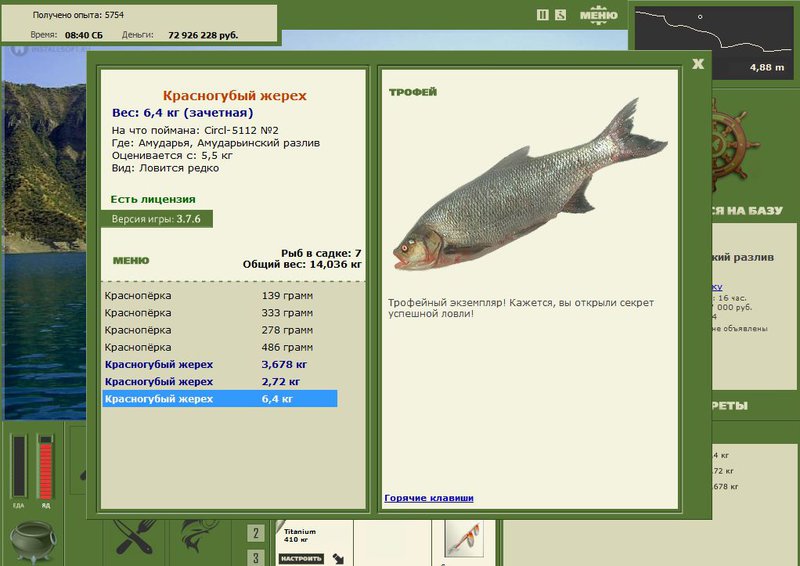
Task: Close the trophy fish dialog
Action: point(698,64)
